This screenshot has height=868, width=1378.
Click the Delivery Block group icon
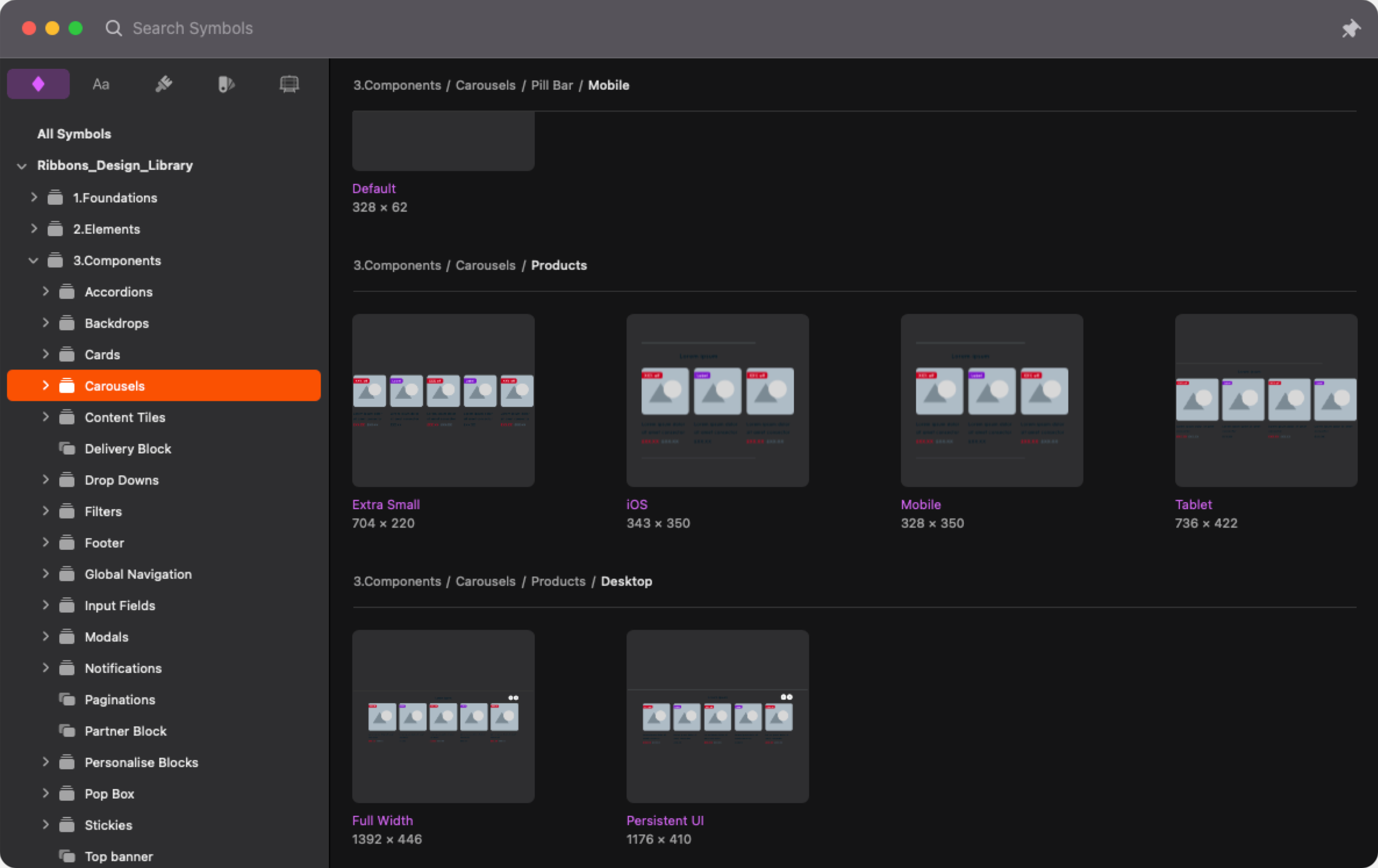coord(67,449)
